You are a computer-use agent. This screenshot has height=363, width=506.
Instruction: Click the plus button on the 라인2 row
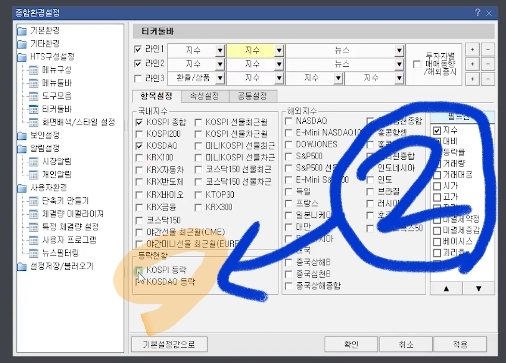point(472,64)
